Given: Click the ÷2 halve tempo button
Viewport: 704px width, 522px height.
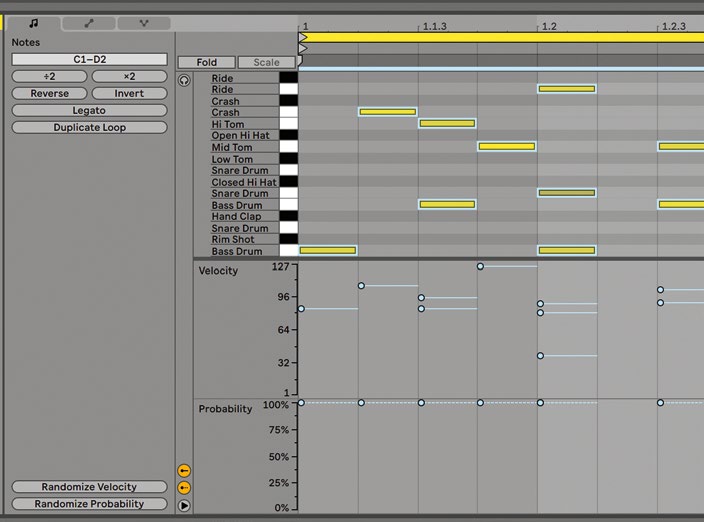Looking at the screenshot, I should [x=49, y=76].
